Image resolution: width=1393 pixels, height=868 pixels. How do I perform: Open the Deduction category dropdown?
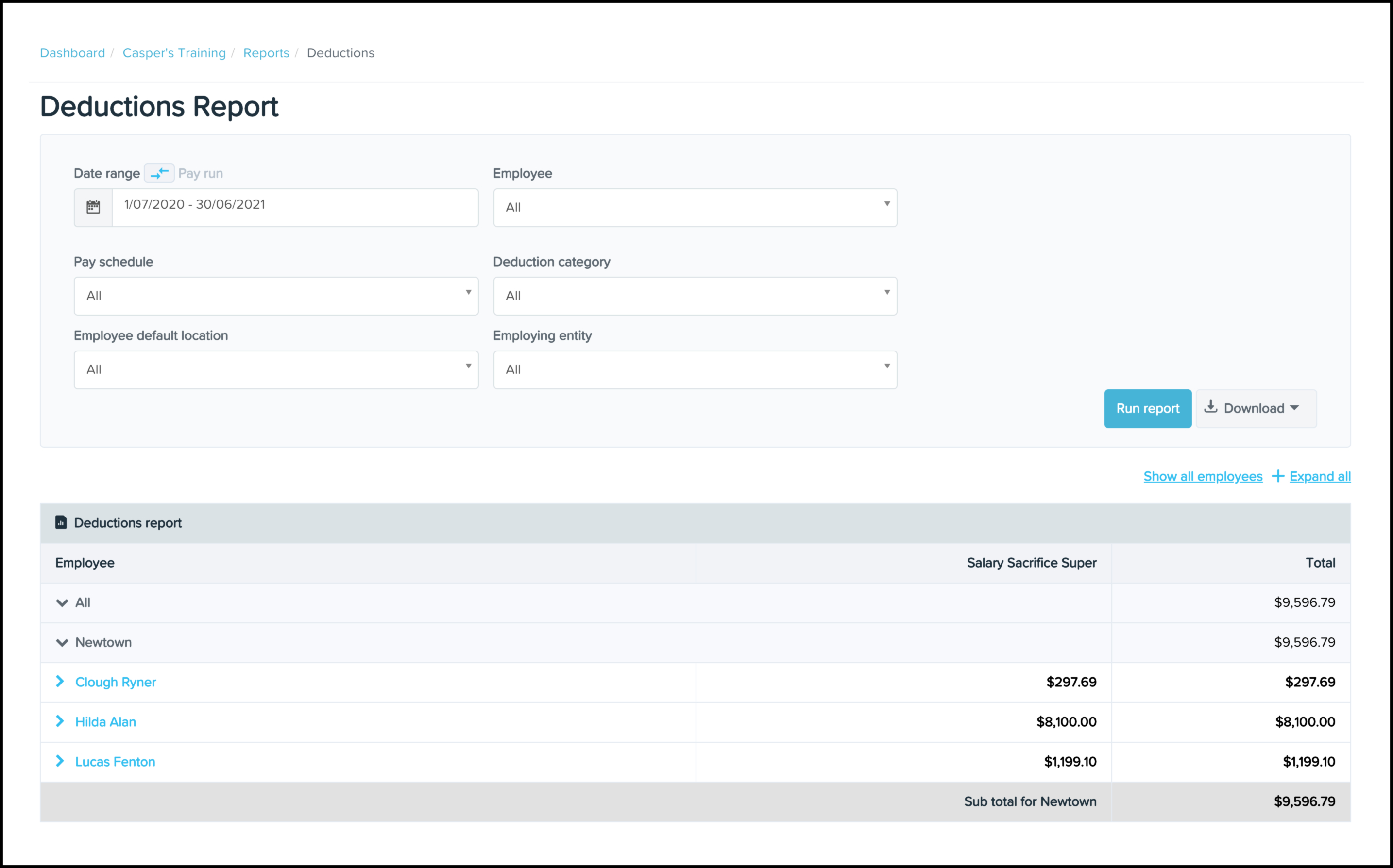(x=695, y=296)
